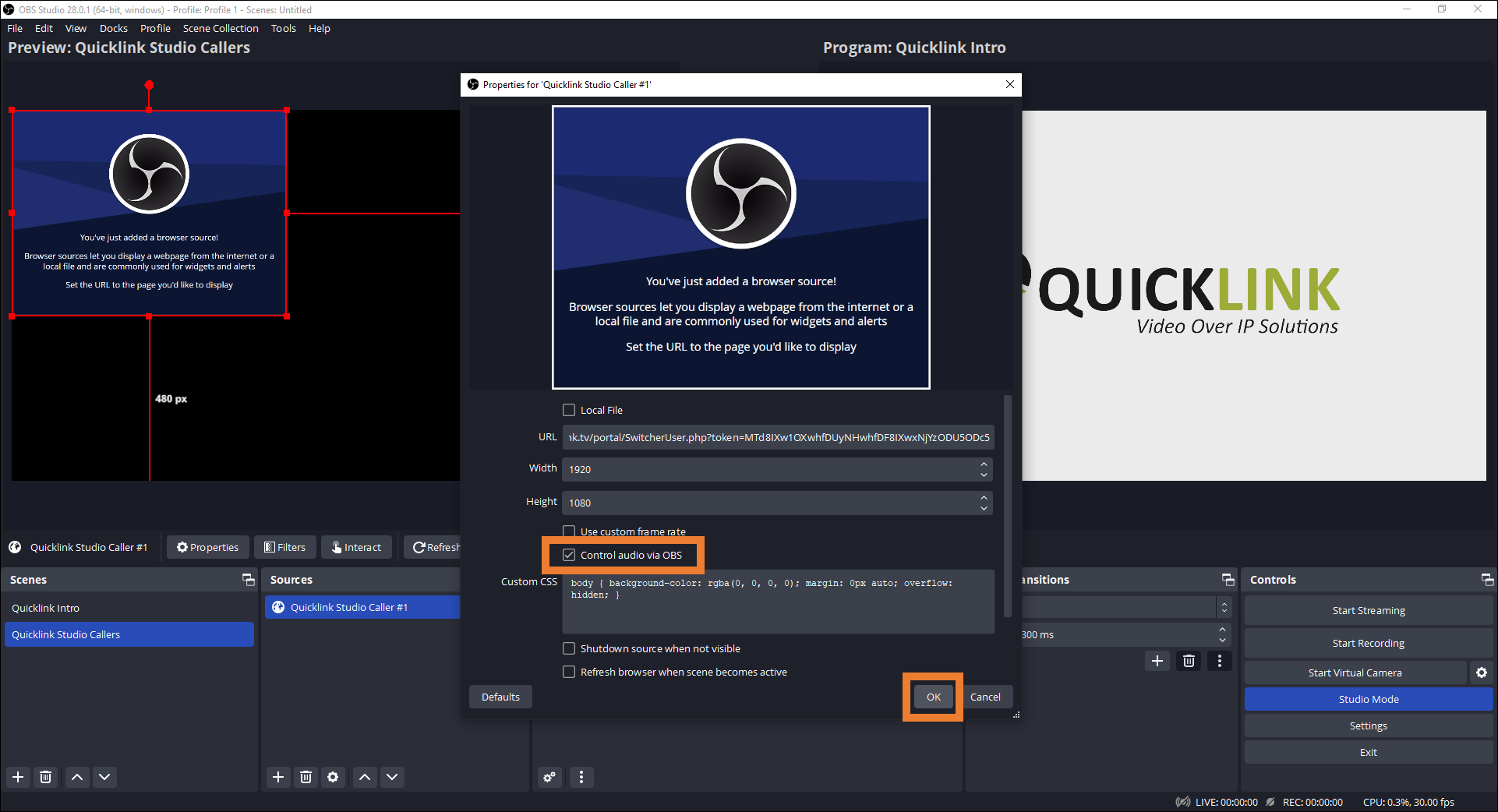Open the Scene Collection menu
Screen dimensions: 1498x812
point(221,28)
